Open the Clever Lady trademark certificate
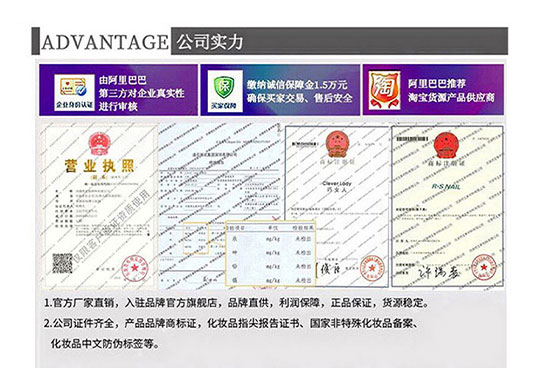The width and height of the screenshot is (540, 368). click(337, 207)
